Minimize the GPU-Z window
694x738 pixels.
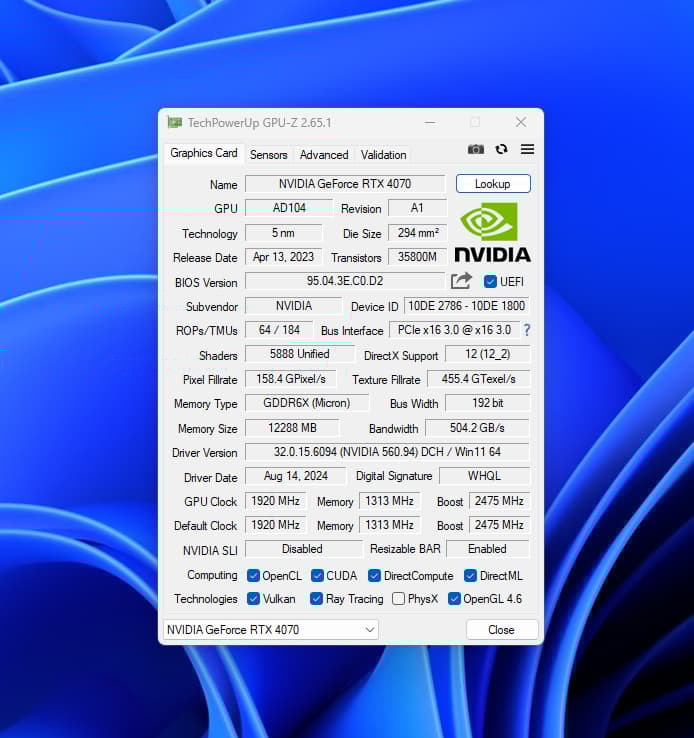point(430,123)
